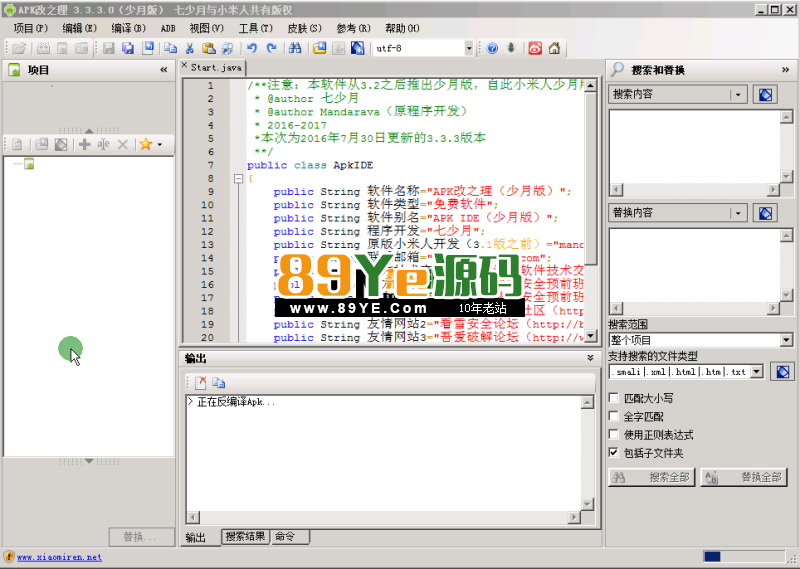The width and height of the screenshot is (800, 569).
Task: Click the output panel horizontal scrollbar right arrow
Action: [x=574, y=517]
